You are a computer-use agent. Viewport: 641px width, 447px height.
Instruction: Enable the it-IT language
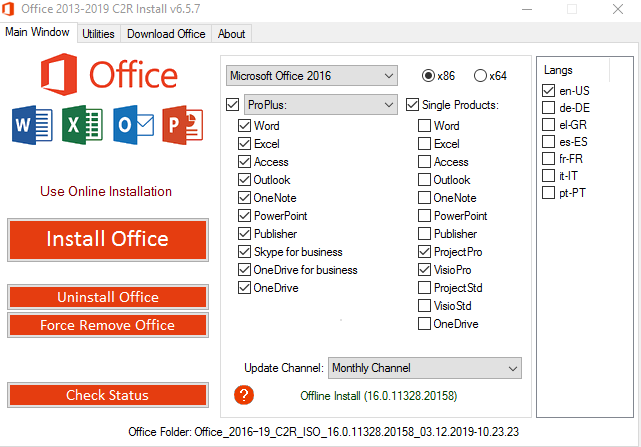point(548,175)
